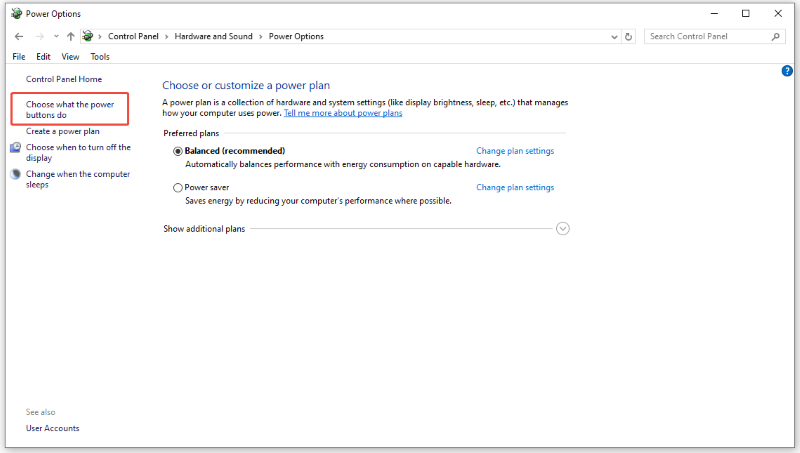Click the Back navigation arrow
Screen dimensions: 800x453
19,37
